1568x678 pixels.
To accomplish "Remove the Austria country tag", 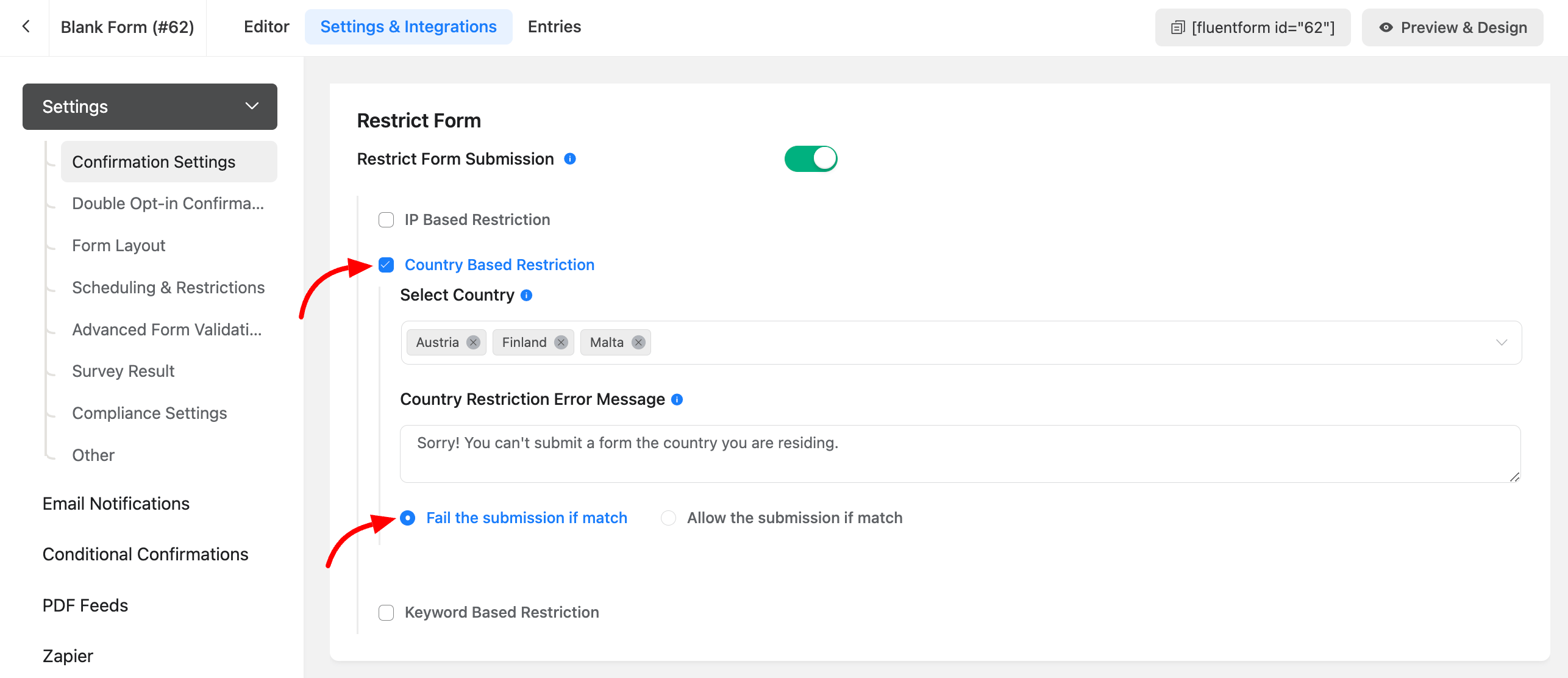I will tap(473, 343).
